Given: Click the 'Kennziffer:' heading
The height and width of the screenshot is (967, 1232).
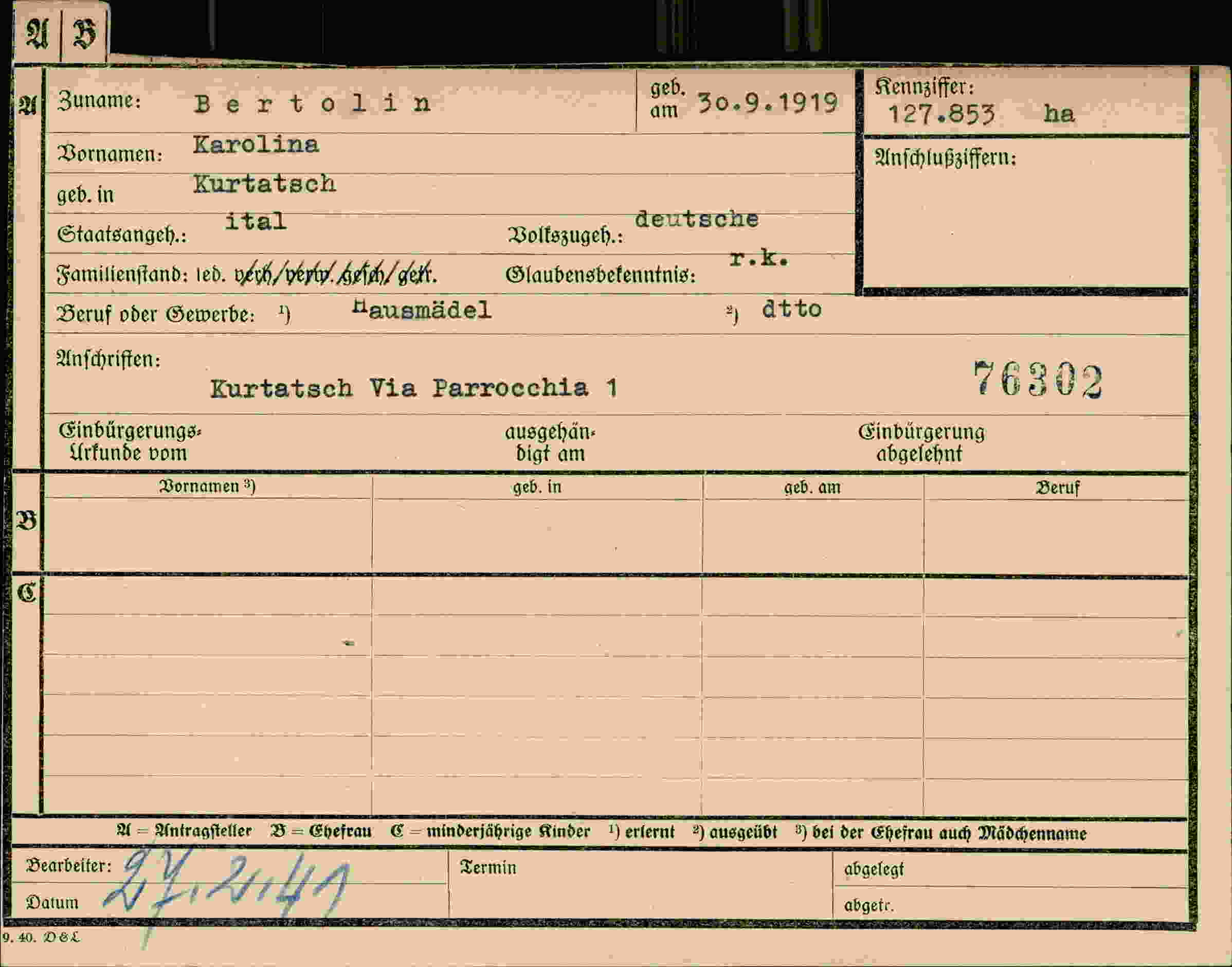Looking at the screenshot, I should 925,86.
